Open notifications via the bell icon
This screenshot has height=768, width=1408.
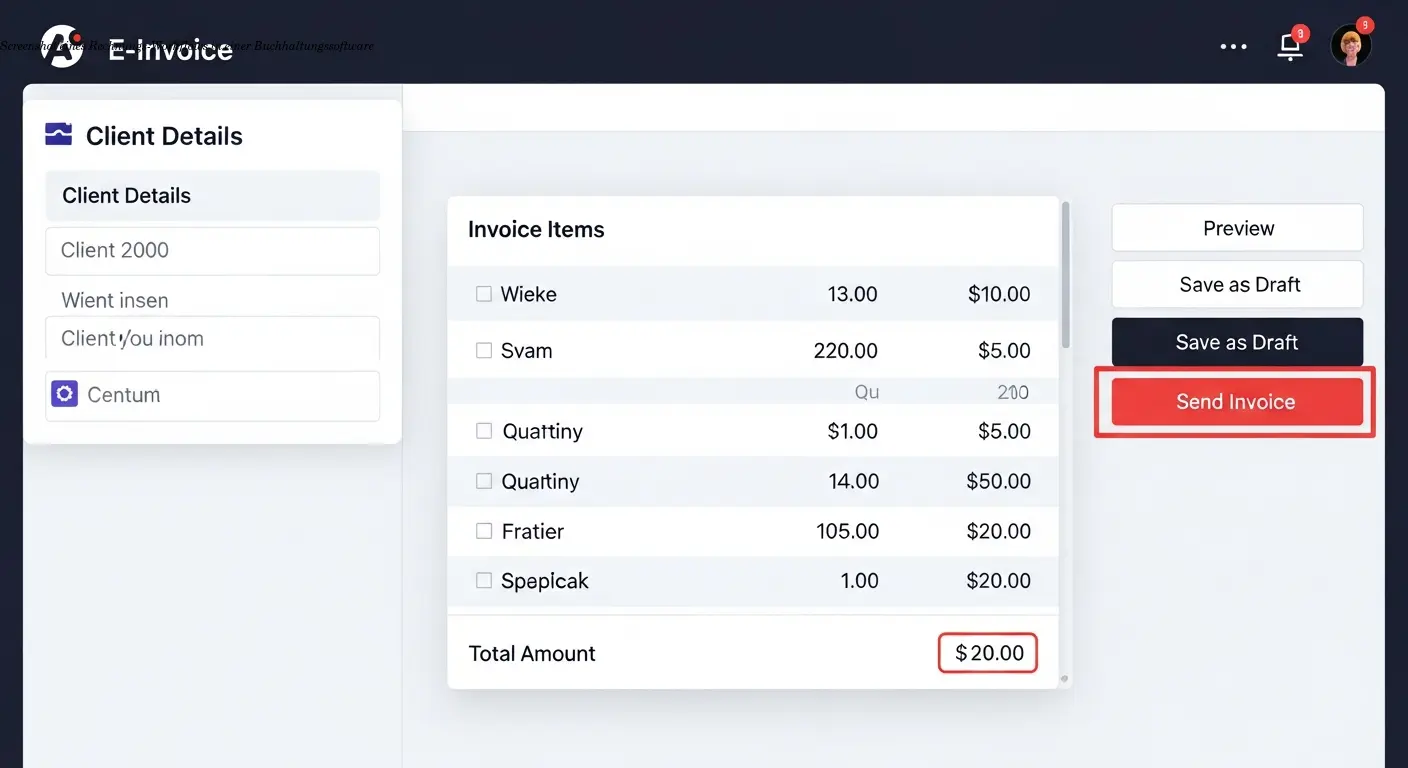[1289, 47]
